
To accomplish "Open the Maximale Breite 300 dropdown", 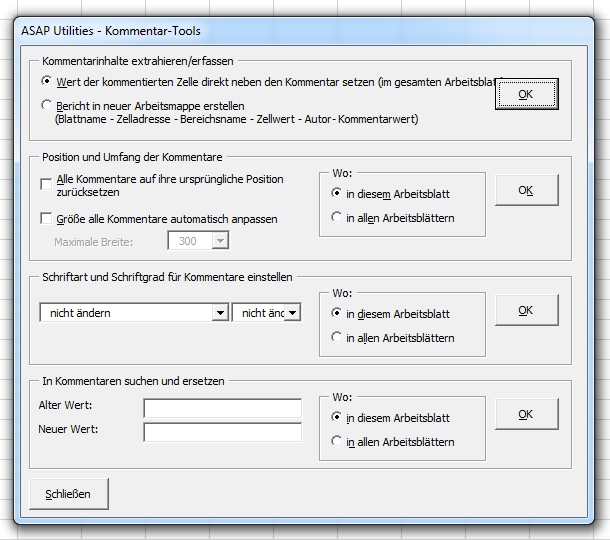I will [x=220, y=241].
